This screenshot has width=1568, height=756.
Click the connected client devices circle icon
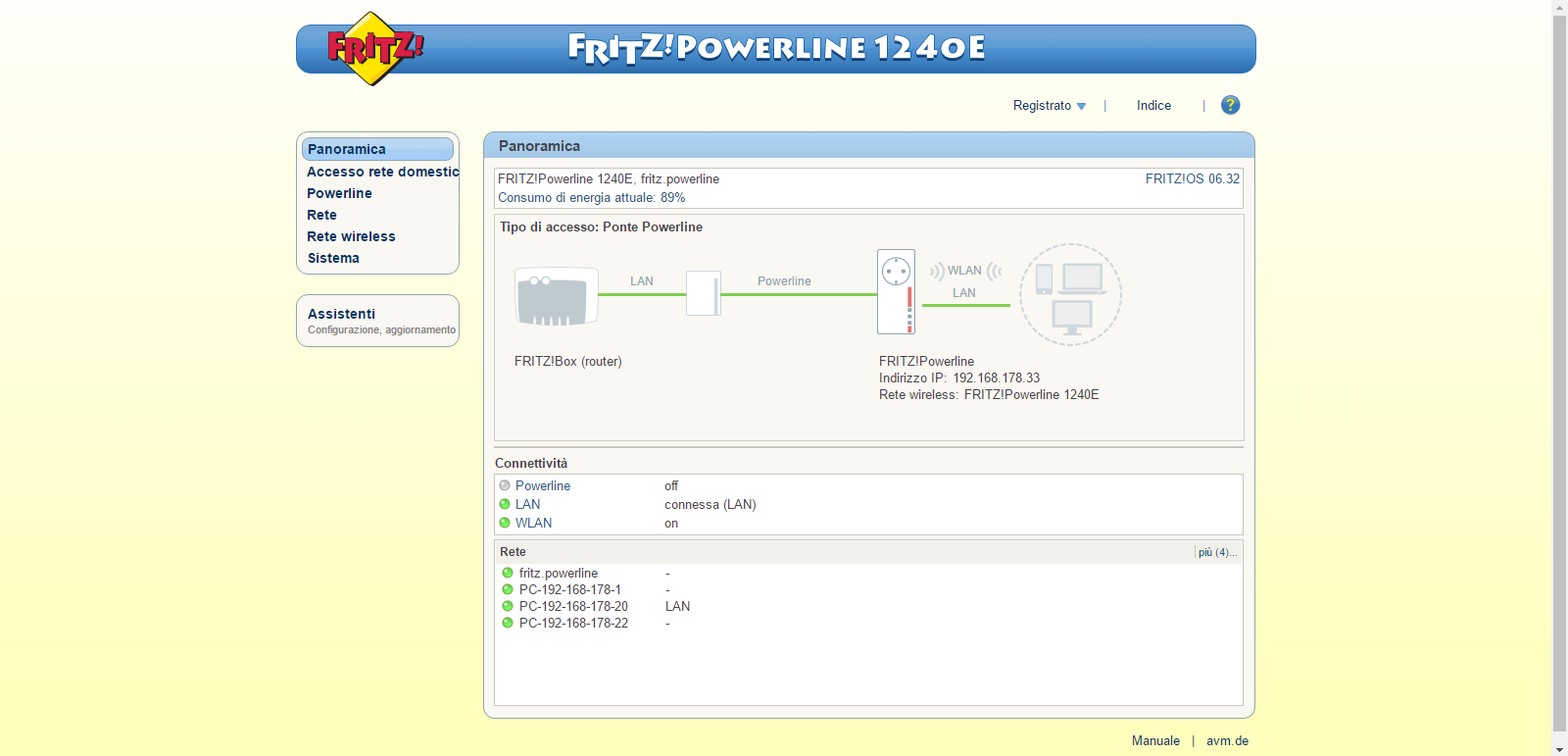click(1070, 294)
